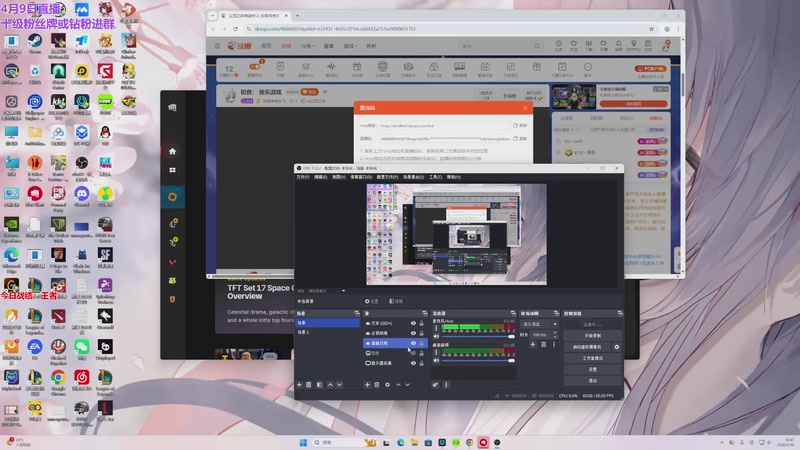Viewport: 800px width, 450px height.
Task: Open scene filters icon in Scenes toolbar
Action: pos(319,385)
